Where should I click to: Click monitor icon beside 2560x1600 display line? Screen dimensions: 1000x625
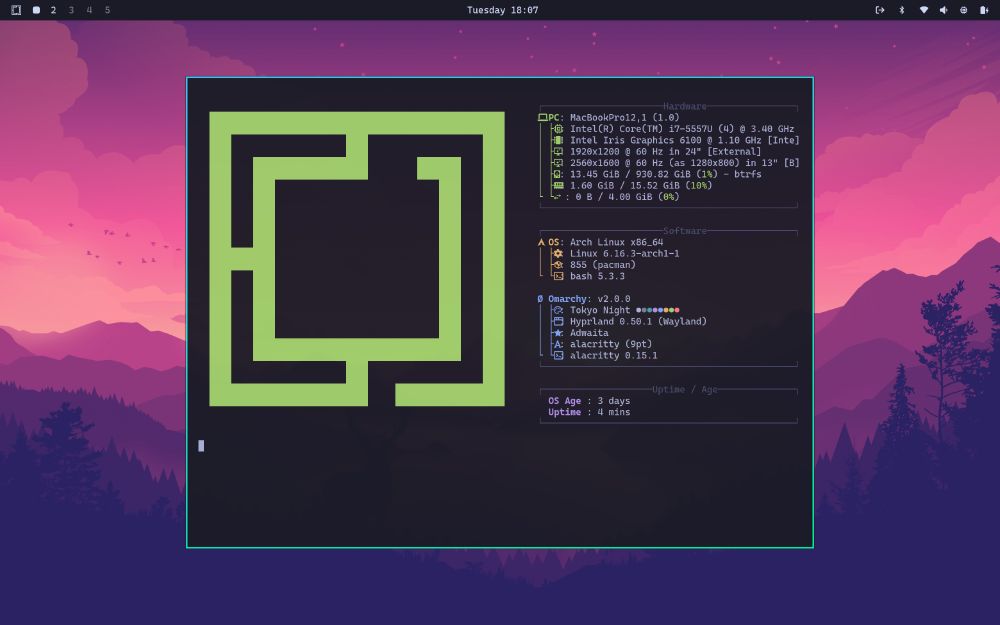(x=558, y=163)
